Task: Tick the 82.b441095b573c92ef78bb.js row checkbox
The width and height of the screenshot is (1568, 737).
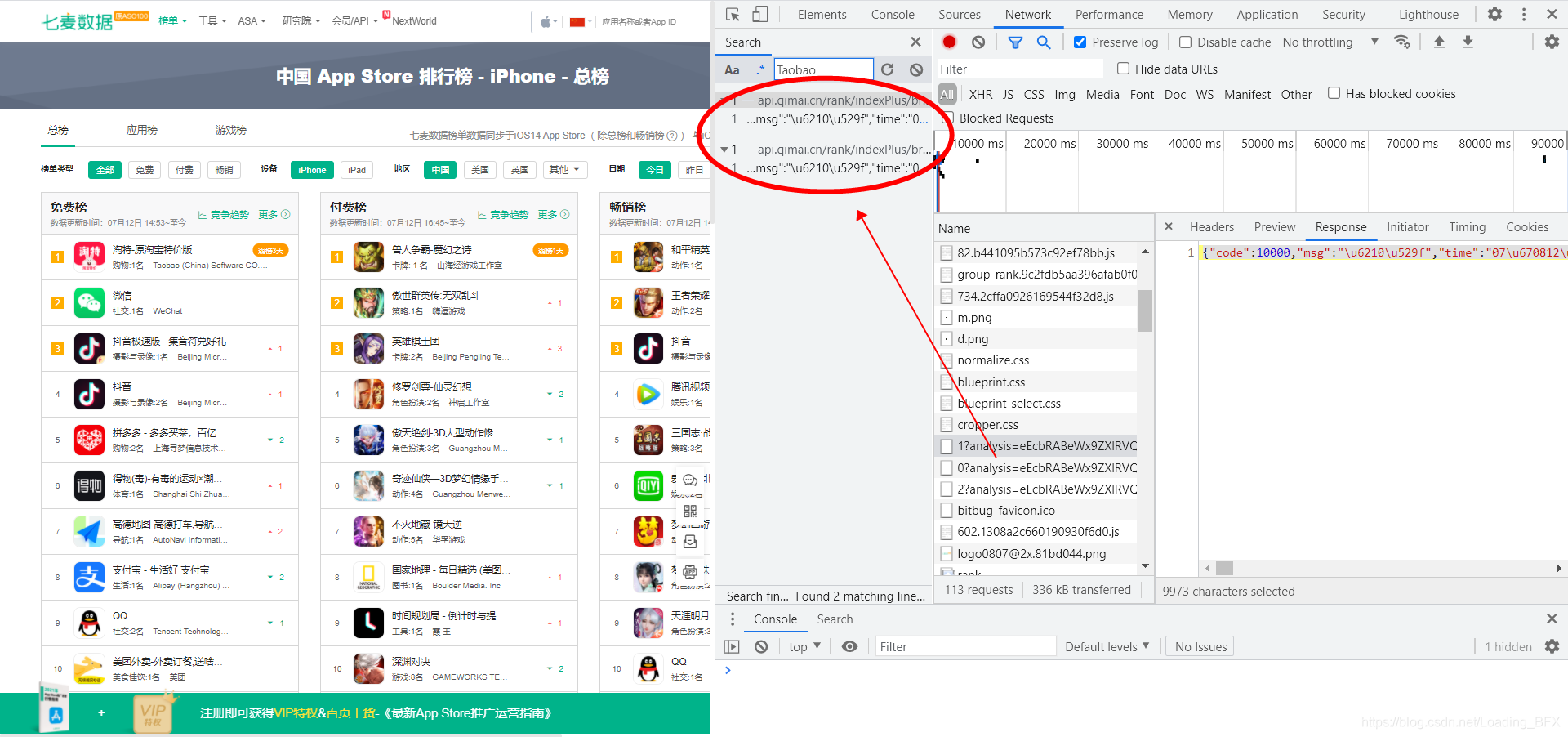Action: pos(947,253)
